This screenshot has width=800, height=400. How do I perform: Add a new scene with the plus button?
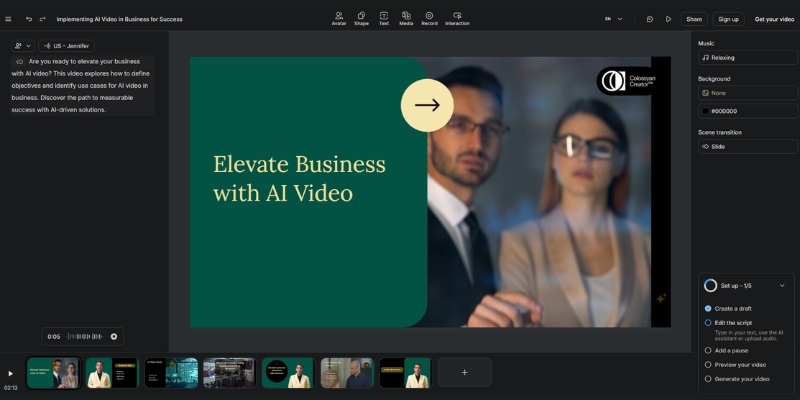464,372
